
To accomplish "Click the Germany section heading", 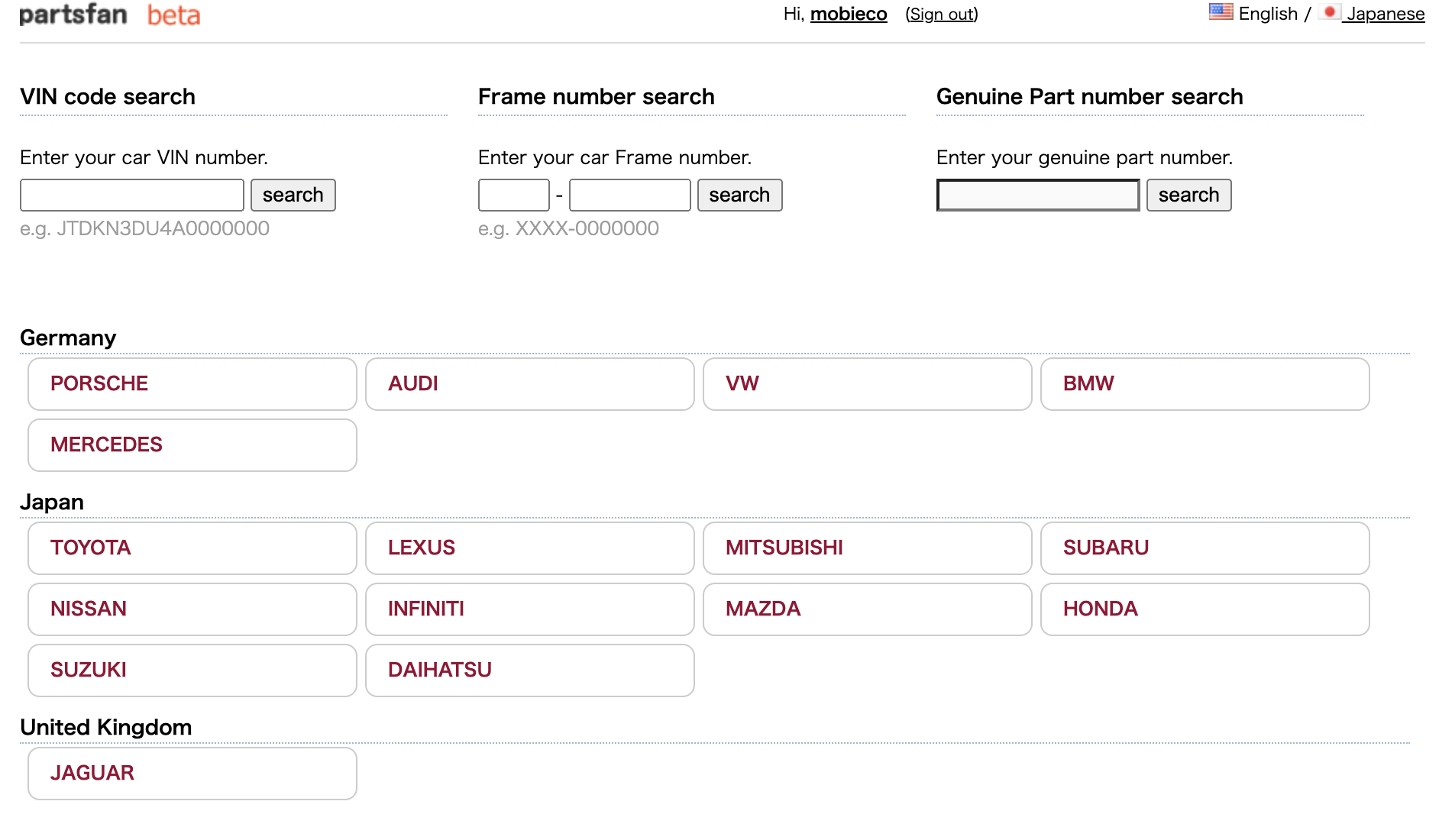I will tap(68, 338).
